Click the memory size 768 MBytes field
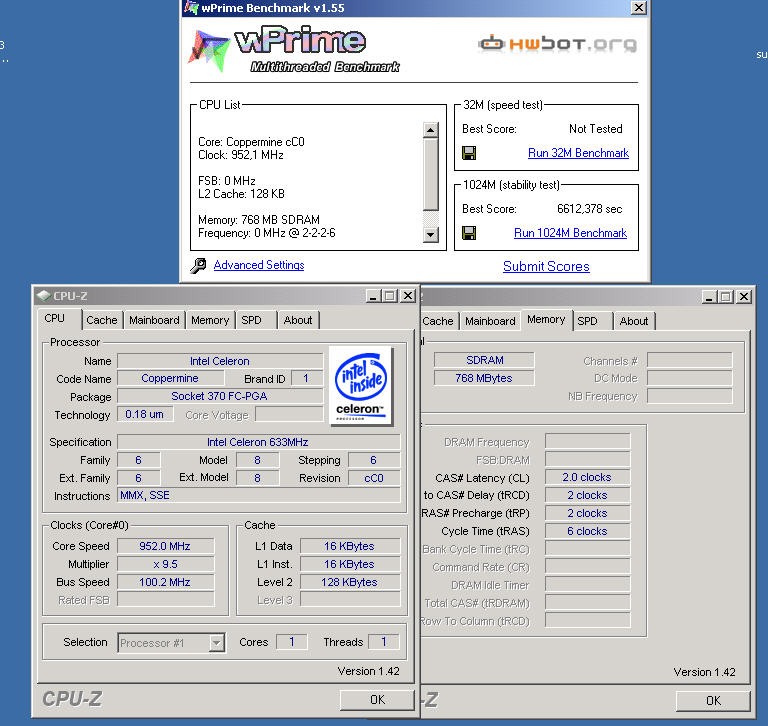 (484, 378)
